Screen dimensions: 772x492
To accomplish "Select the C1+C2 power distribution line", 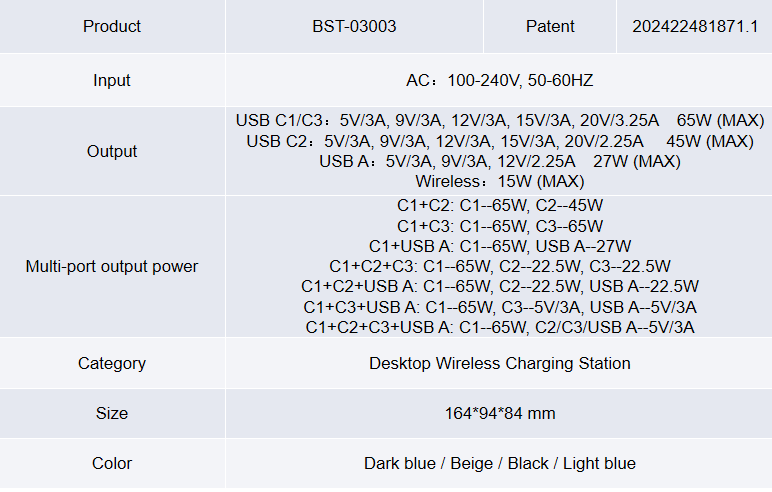I will point(499,205).
